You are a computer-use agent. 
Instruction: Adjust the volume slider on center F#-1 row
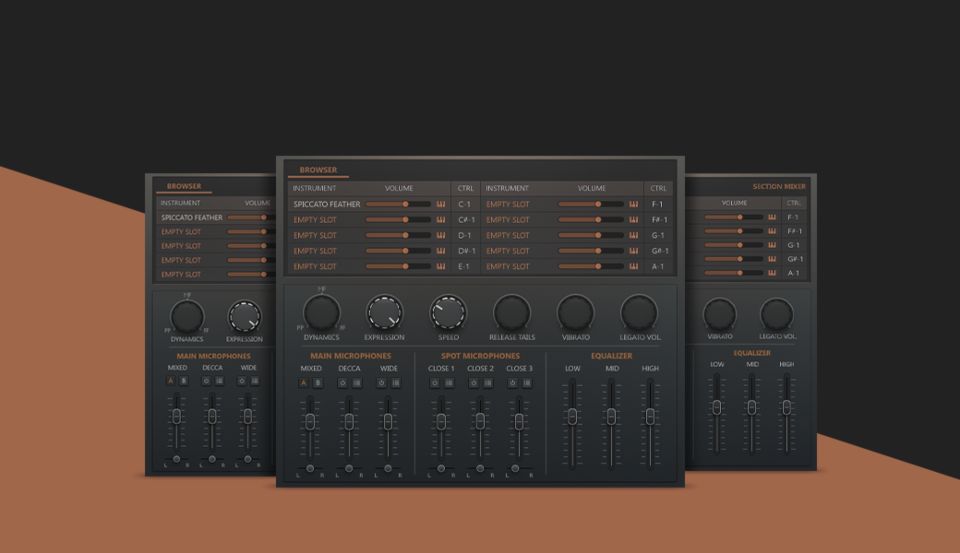591,219
